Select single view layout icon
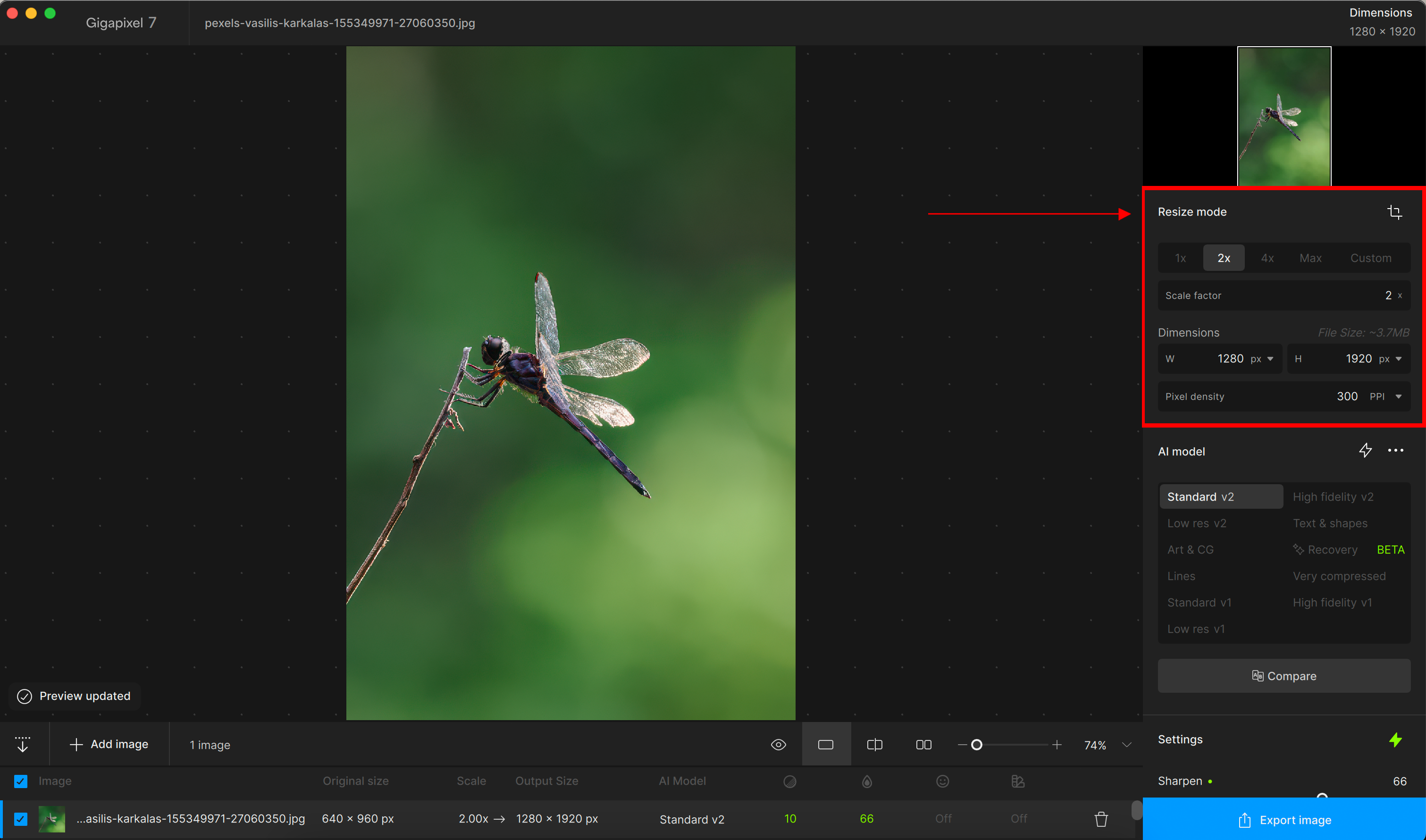The width and height of the screenshot is (1426, 840). [x=826, y=745]
